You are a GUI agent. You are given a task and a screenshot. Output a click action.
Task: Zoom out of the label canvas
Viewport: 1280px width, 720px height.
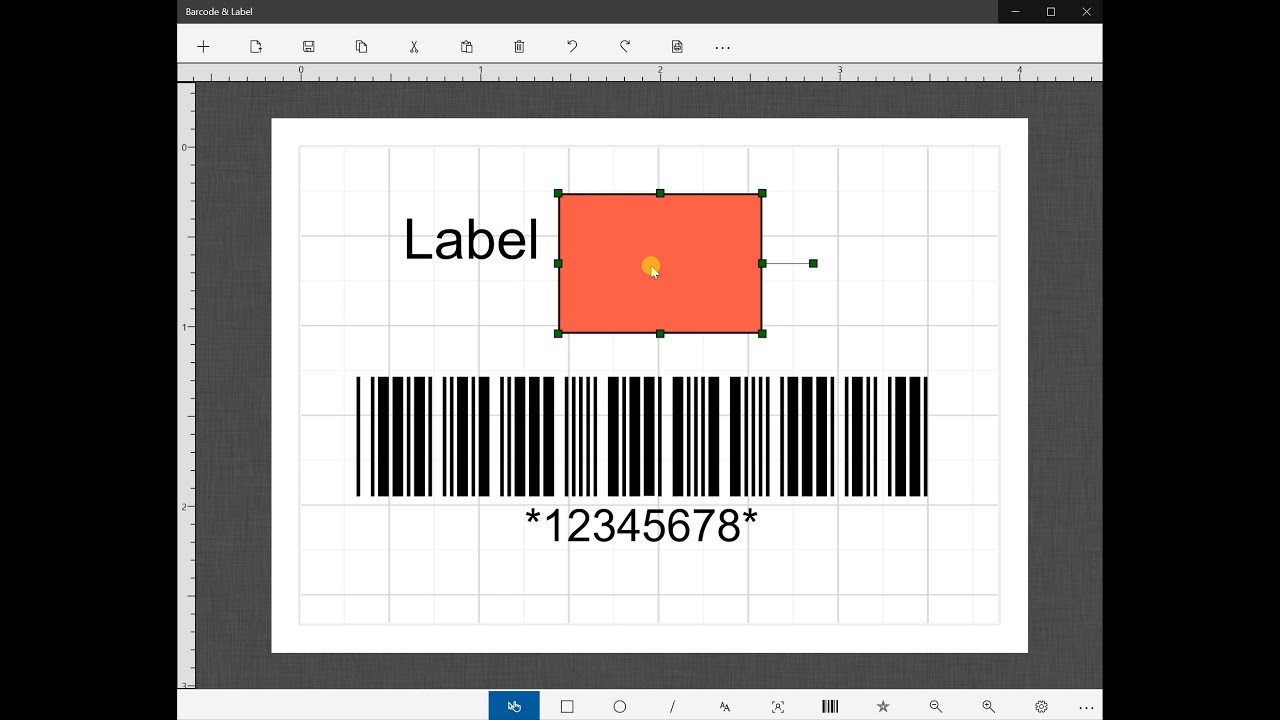[936, 706]
